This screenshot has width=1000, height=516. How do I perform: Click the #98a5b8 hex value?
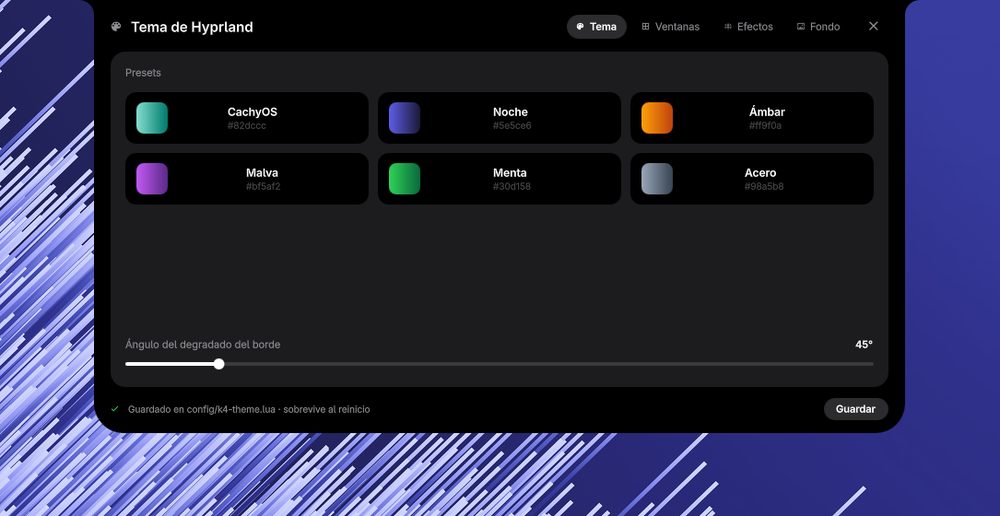(764, 187)
